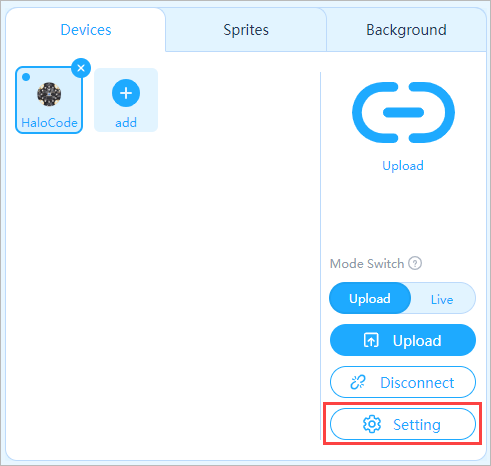Switch mode to Live
The height and width of the screenshot is (466, 491).
(x=442, y=299)
